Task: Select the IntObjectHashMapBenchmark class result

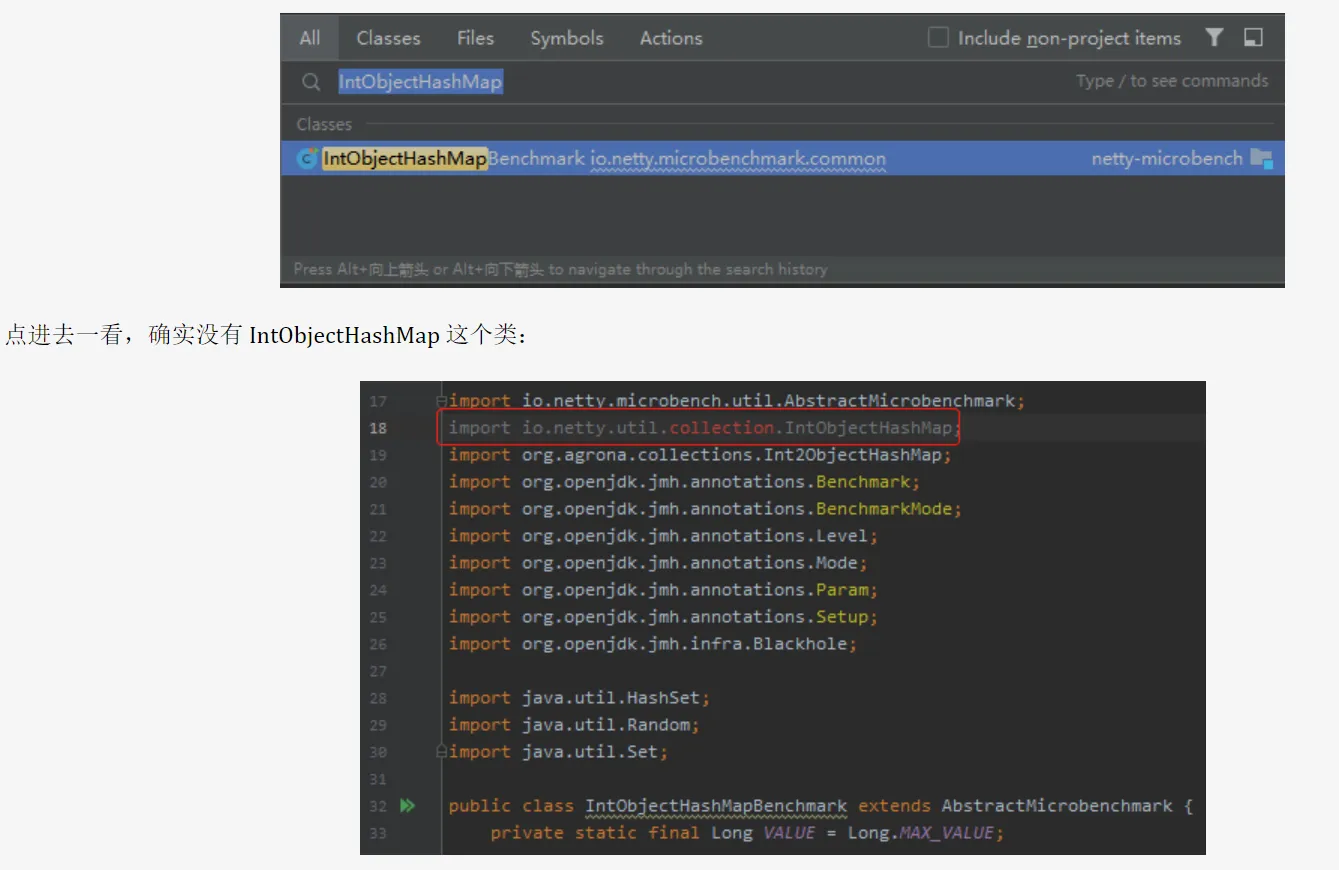Action: click(782, 158)
